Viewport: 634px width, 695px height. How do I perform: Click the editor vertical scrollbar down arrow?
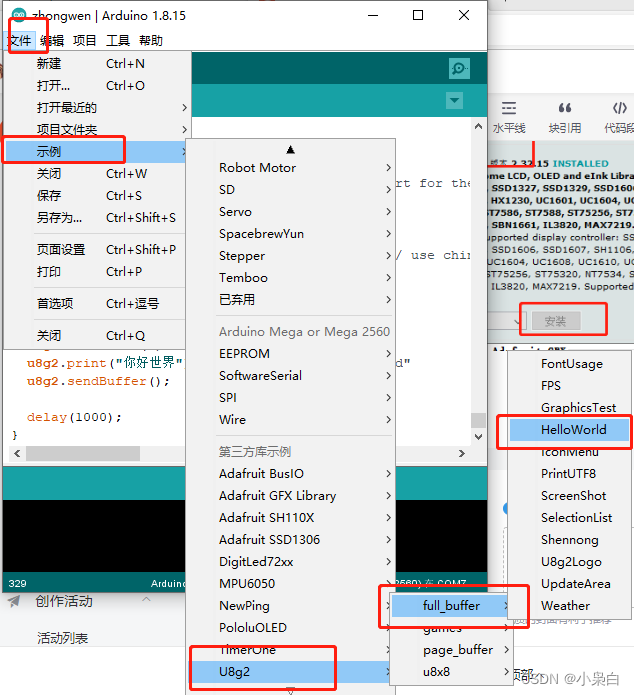point(478,437)
